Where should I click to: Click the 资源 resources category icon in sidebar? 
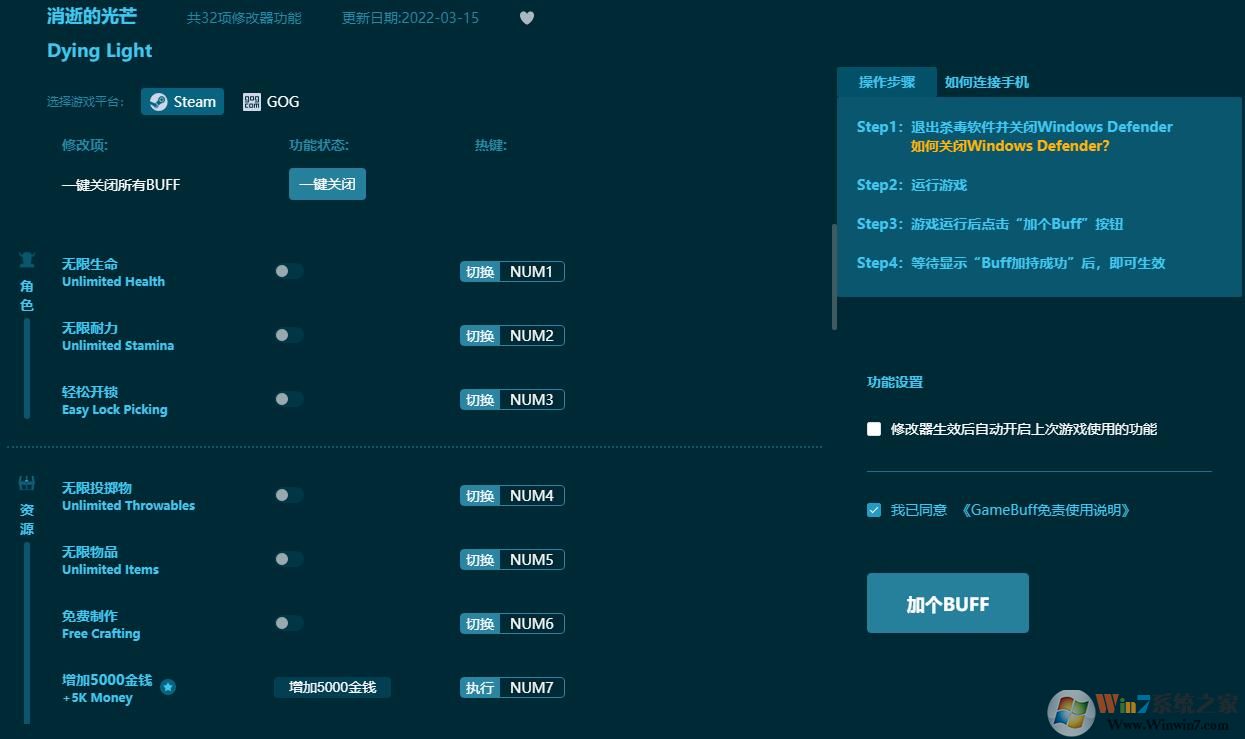tap(27, 483)
